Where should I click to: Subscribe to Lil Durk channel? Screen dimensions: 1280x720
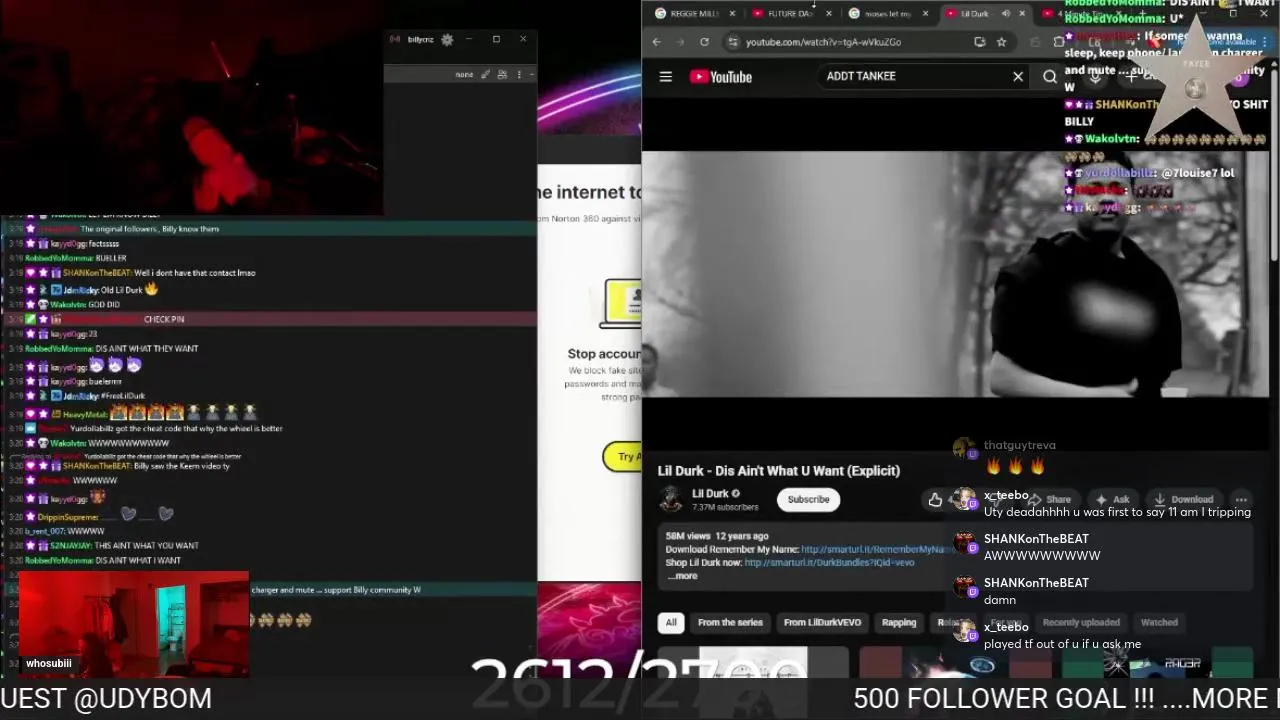click(x=808, y=499)
